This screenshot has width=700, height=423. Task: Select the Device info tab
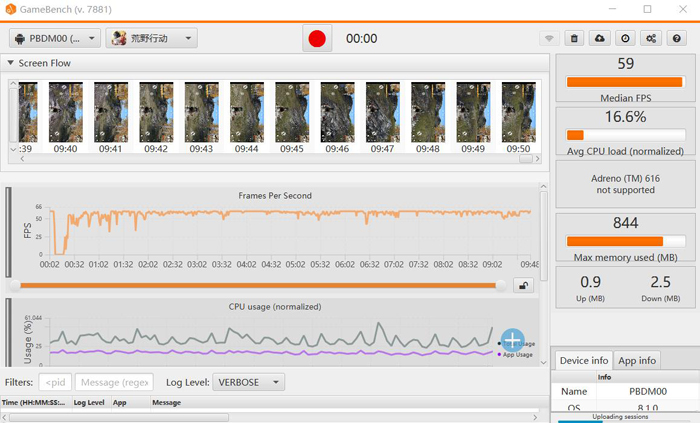pos(582,360)
